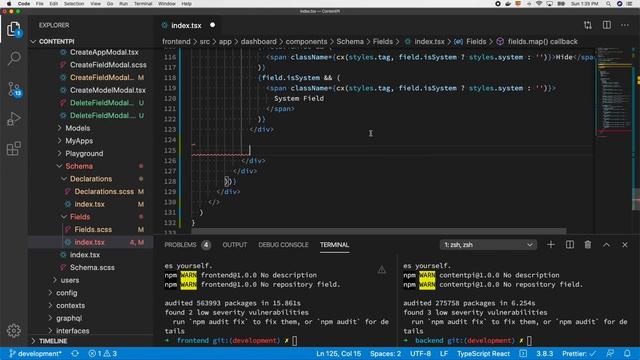Collapse the Fields folder
The width and height of the screenshot is (640, 360).
pos(80,217)
